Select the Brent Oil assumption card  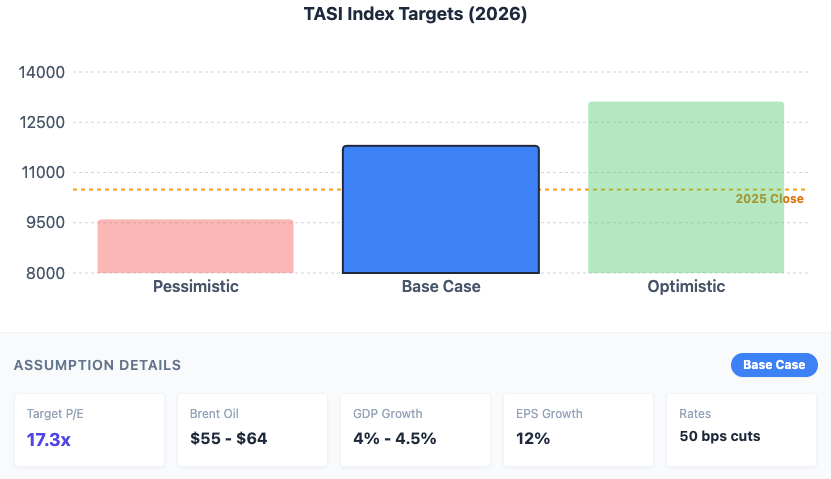pos(252,429)
